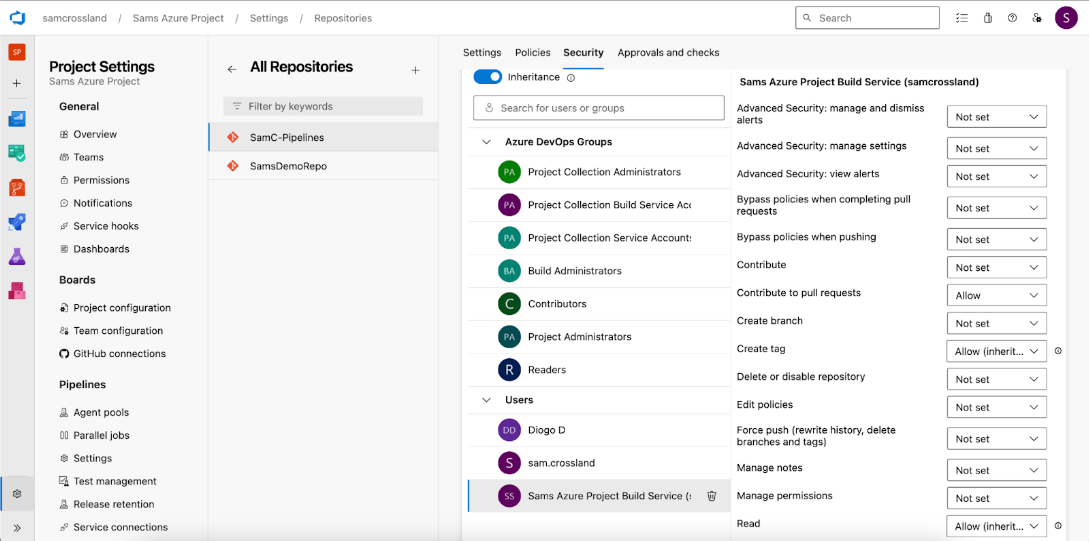Image resolution: width=1089 pixels, height=541 pixels.
Task: Open the S profile avatar menu
Action: [x=1066, y=18]
